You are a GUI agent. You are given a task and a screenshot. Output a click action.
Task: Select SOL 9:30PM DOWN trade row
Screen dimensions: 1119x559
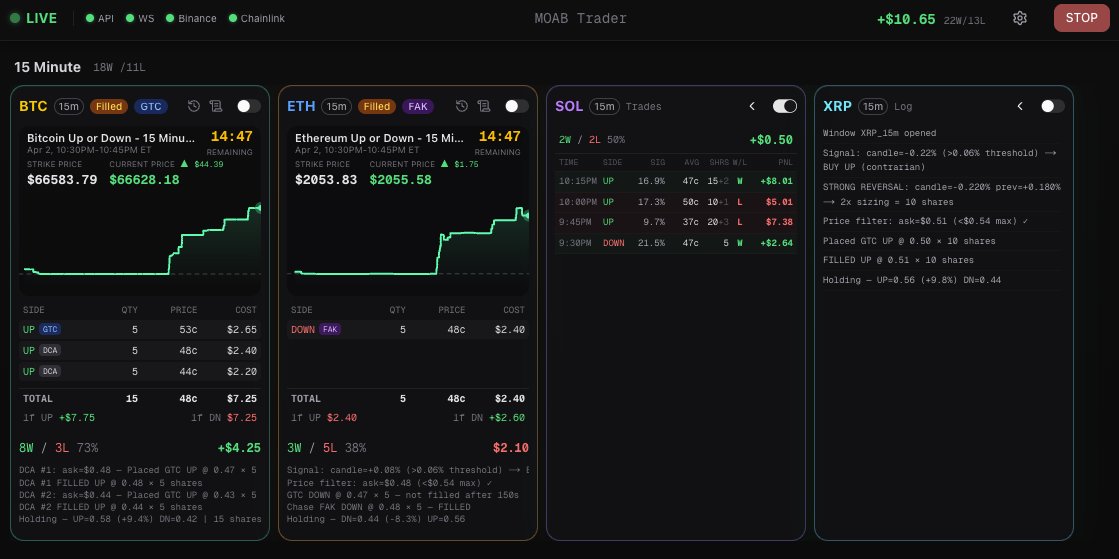point(676,243)
